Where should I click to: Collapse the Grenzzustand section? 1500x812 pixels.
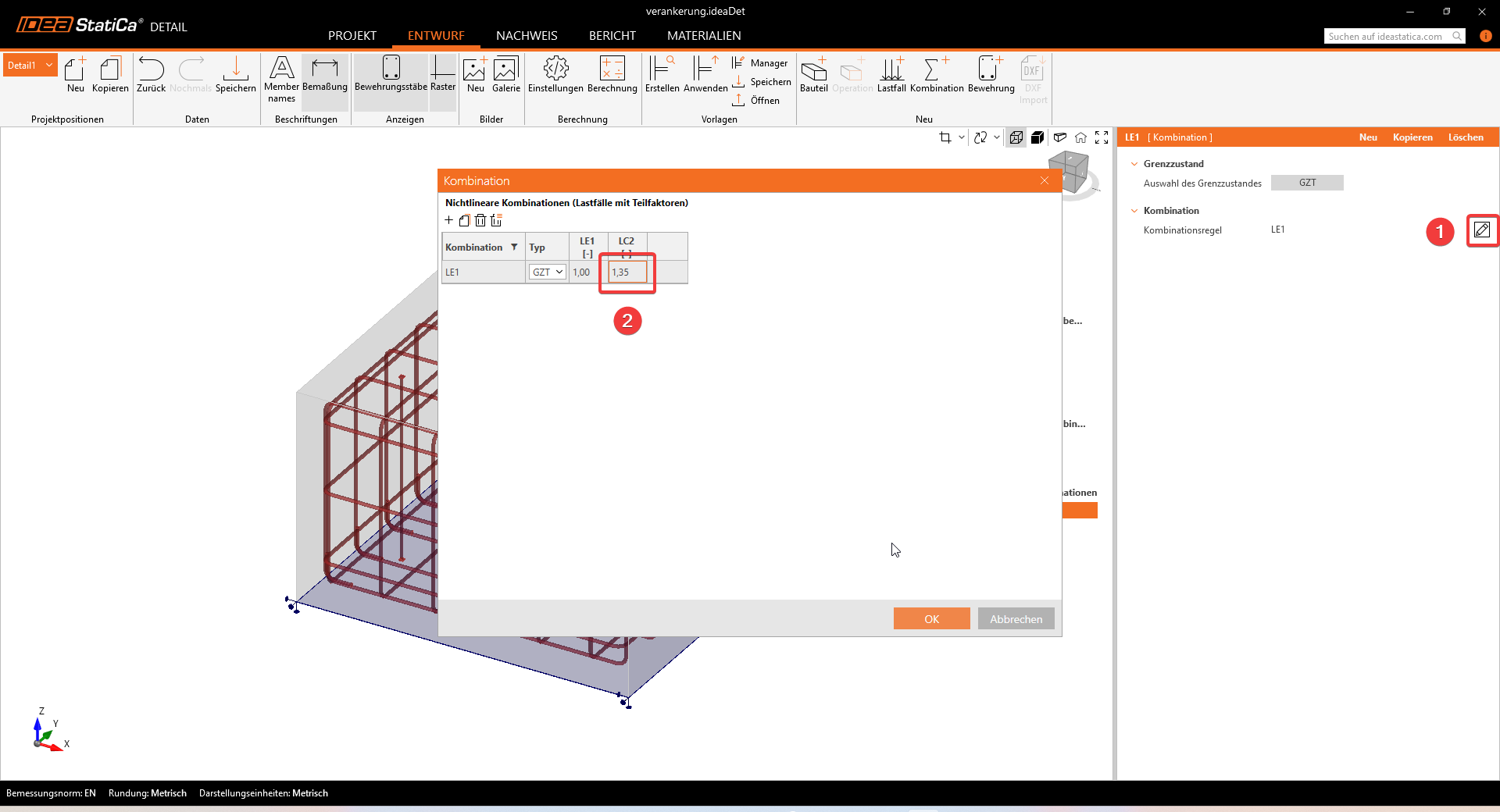tap(1134, 164)
